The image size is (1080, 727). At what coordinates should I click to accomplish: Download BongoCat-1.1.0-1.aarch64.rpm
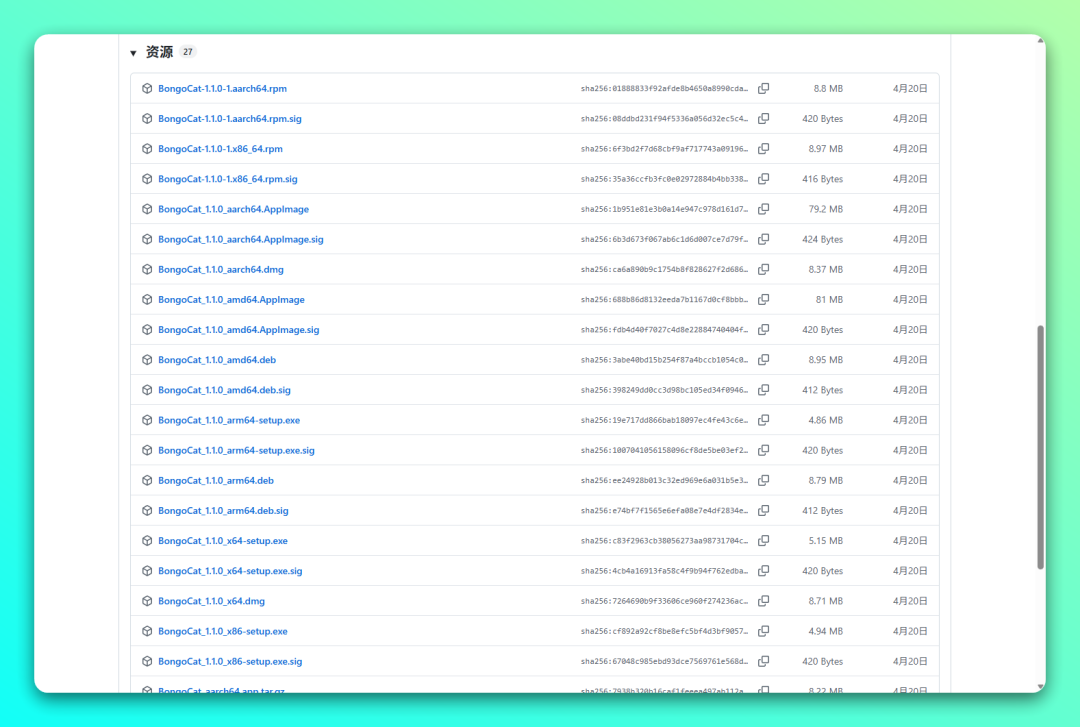click(x=222, y=88)
